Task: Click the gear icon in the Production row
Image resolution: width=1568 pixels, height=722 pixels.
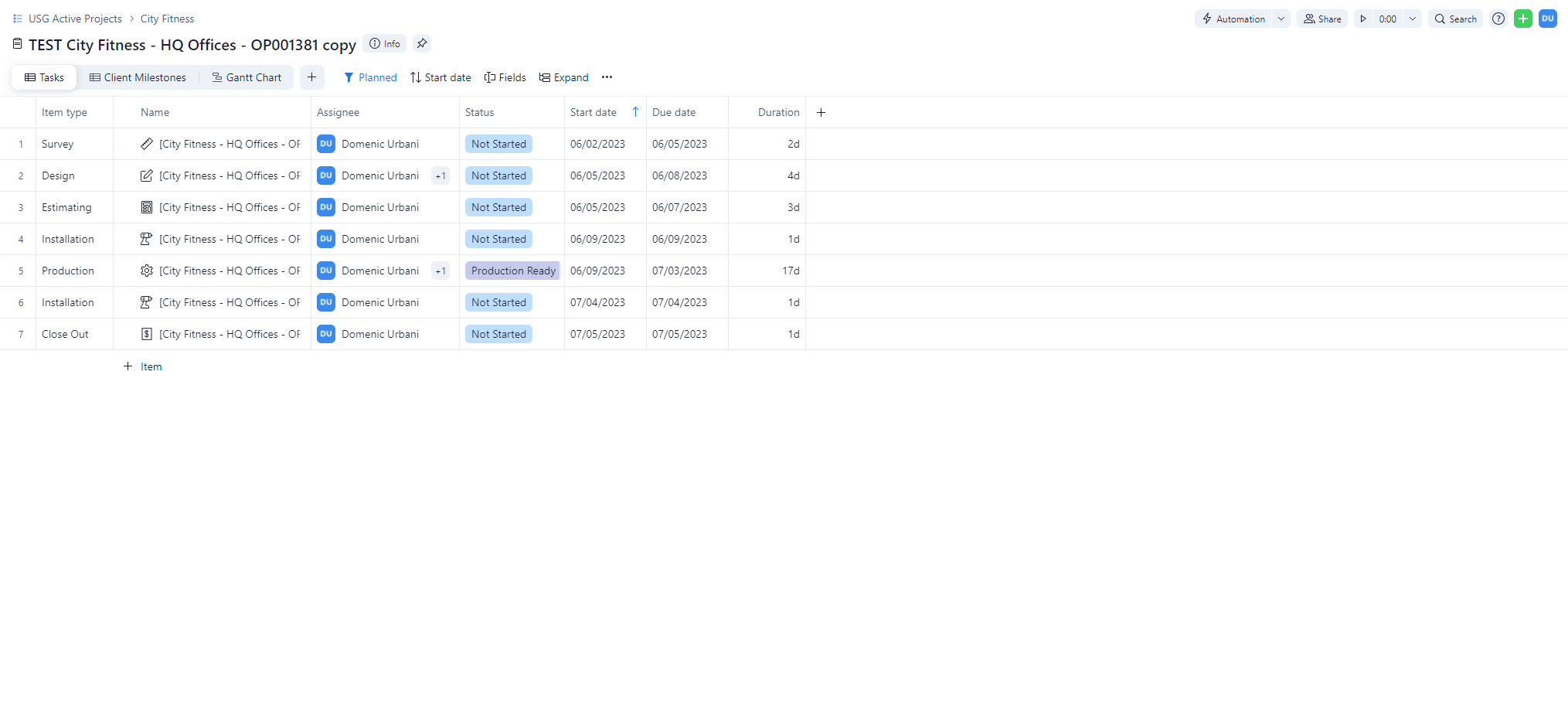Action: 147,271
